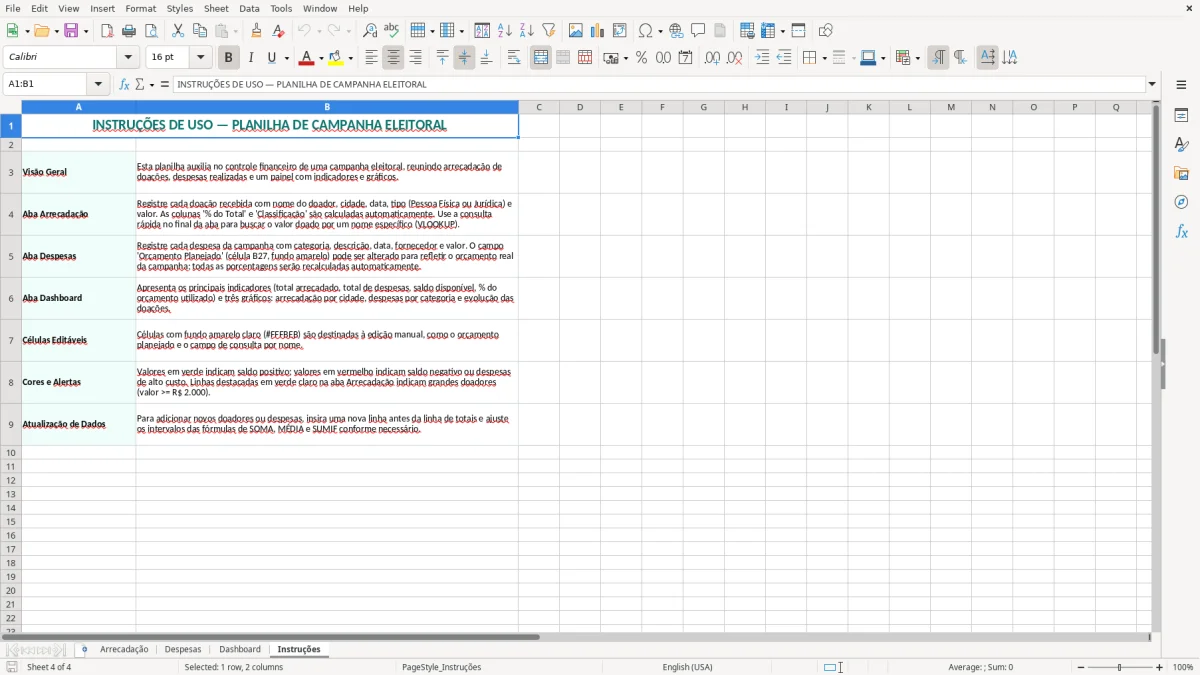1200x675 pixels.
Task: Click the Save document icon
Action: 71,31
